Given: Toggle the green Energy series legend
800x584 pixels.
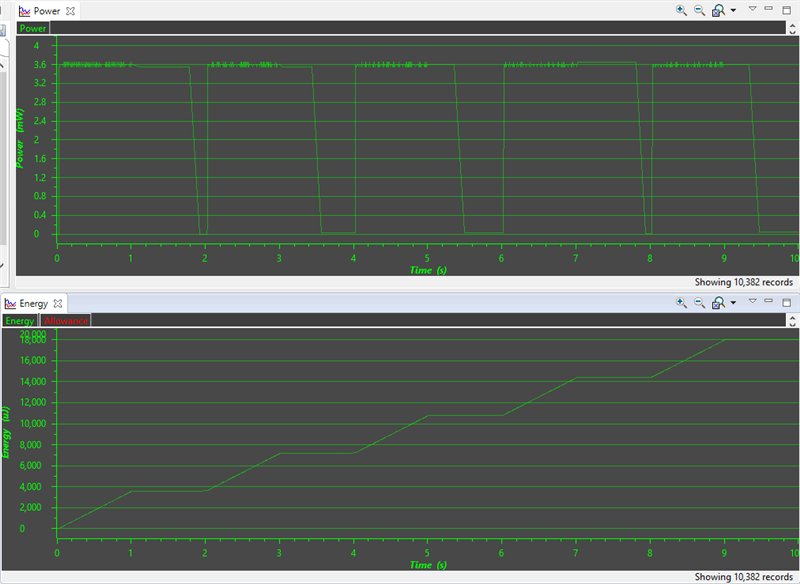Looking at the screenshot, I should point(19,321).
